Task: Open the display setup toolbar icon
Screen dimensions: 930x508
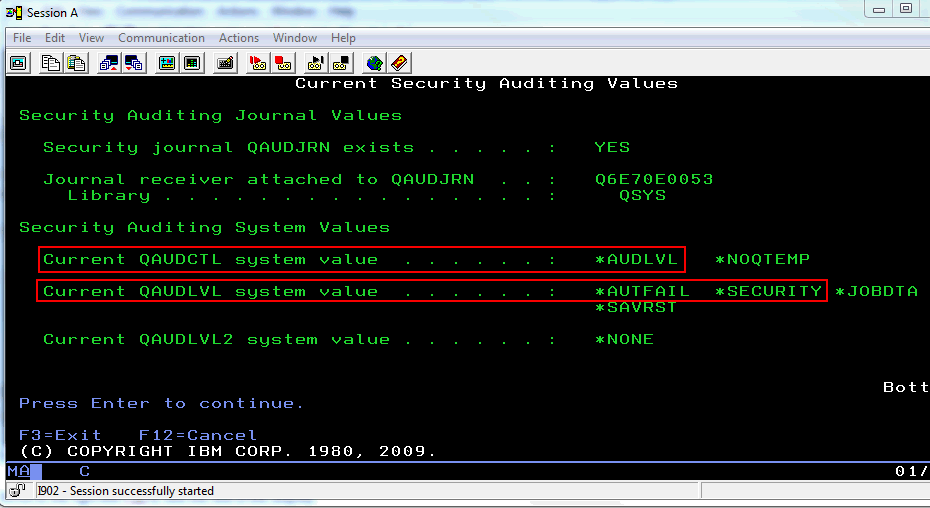Action: 167,63
